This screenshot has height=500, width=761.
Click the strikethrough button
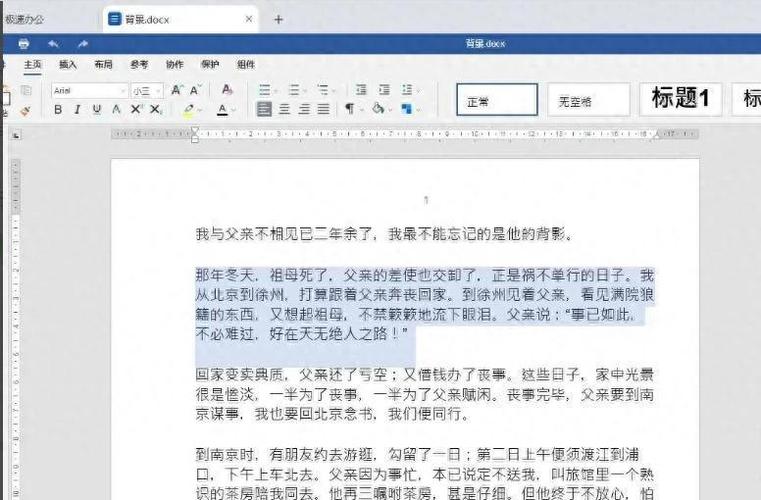tap(117, 110)
